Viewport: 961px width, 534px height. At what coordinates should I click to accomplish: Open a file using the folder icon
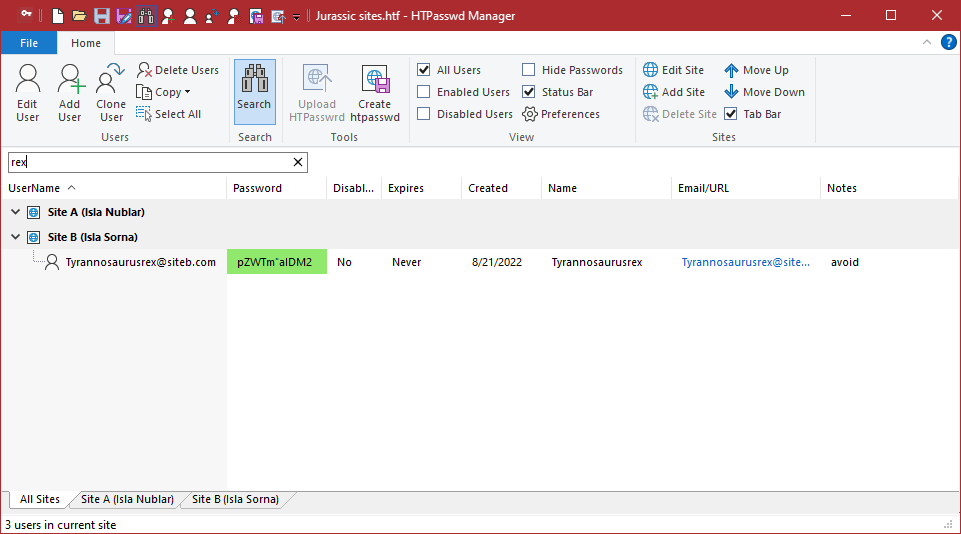click(x=79, y=16)
